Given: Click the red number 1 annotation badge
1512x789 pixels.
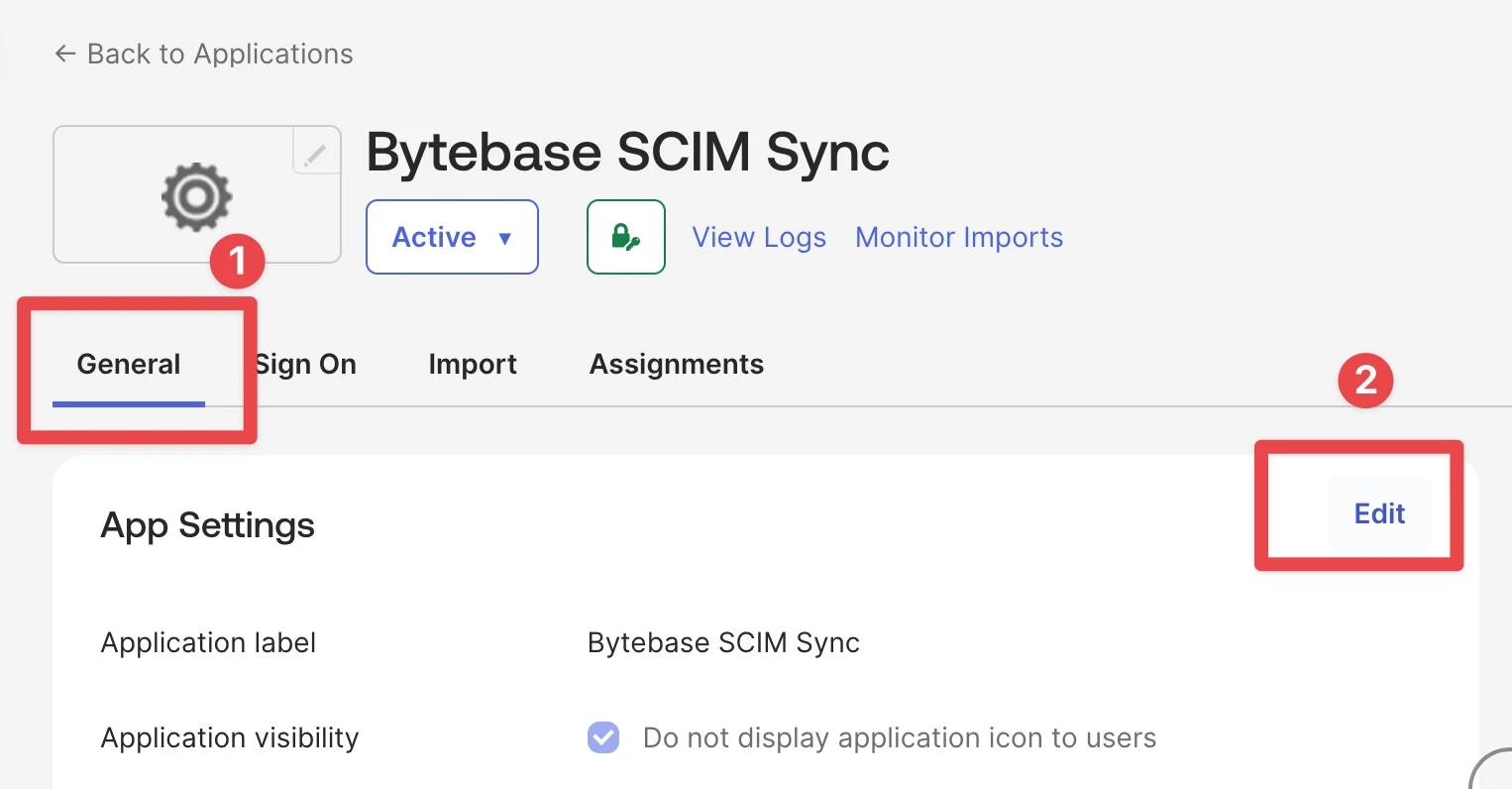Looking at the screenshot, I should coord(237,261).
